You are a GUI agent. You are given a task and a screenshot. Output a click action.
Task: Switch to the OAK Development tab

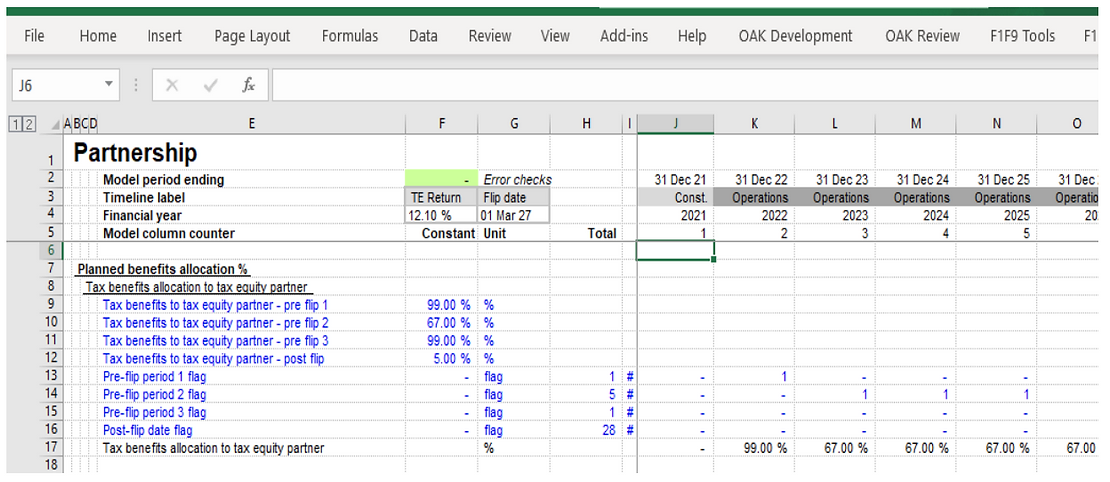pyautogui.click(x=795, y=36)
